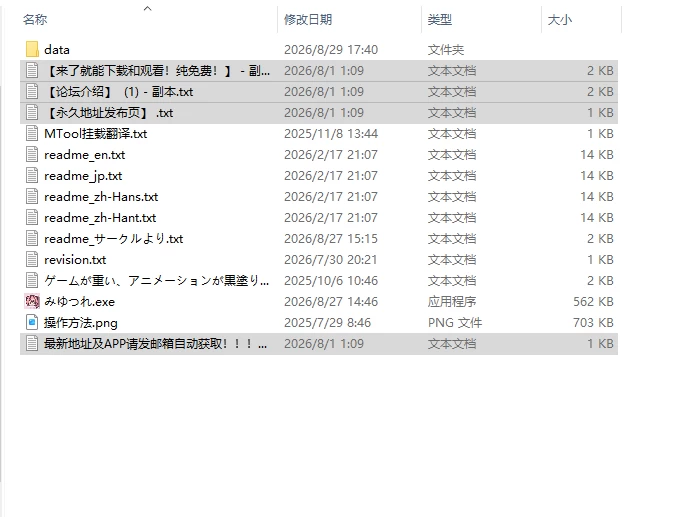
Task: Select icon of 最新地址及APP请发邮箱自动获取 file
Action: 32,343
